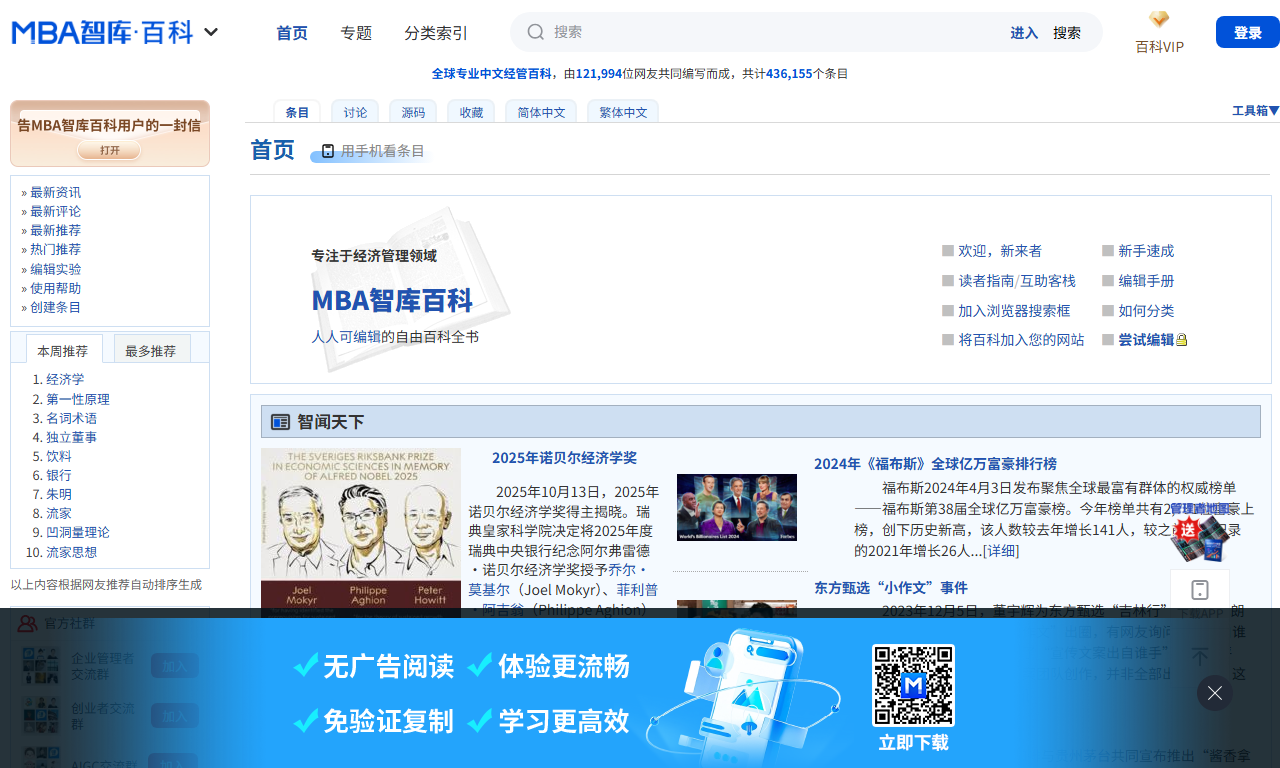Expand the 工具箱 dropdown

(1256, 111)
